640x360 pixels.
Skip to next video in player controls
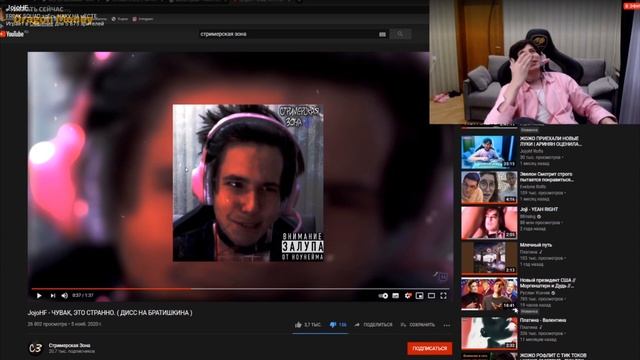(x=53, y=296)
